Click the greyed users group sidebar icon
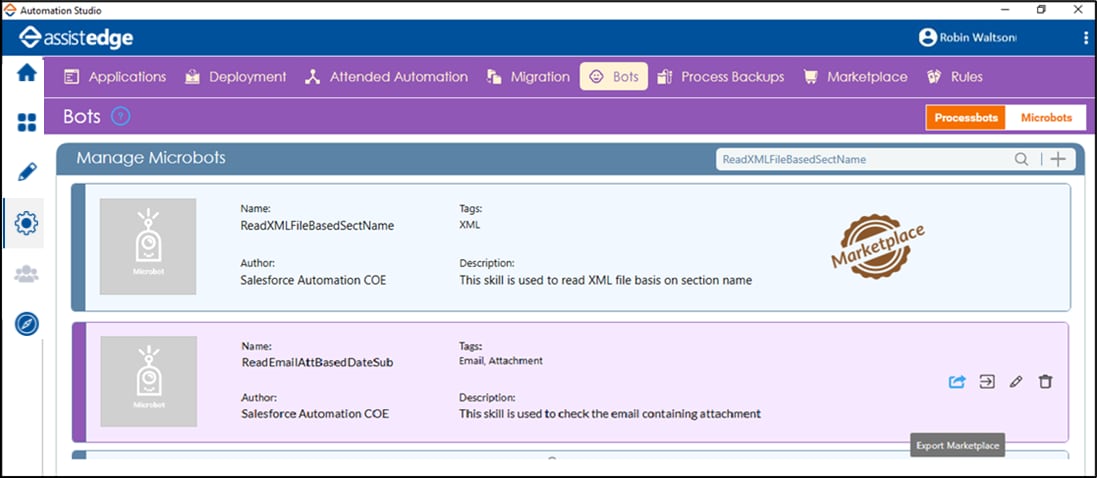Viewport: 1097px width, 478px height. tap(27, 274)
